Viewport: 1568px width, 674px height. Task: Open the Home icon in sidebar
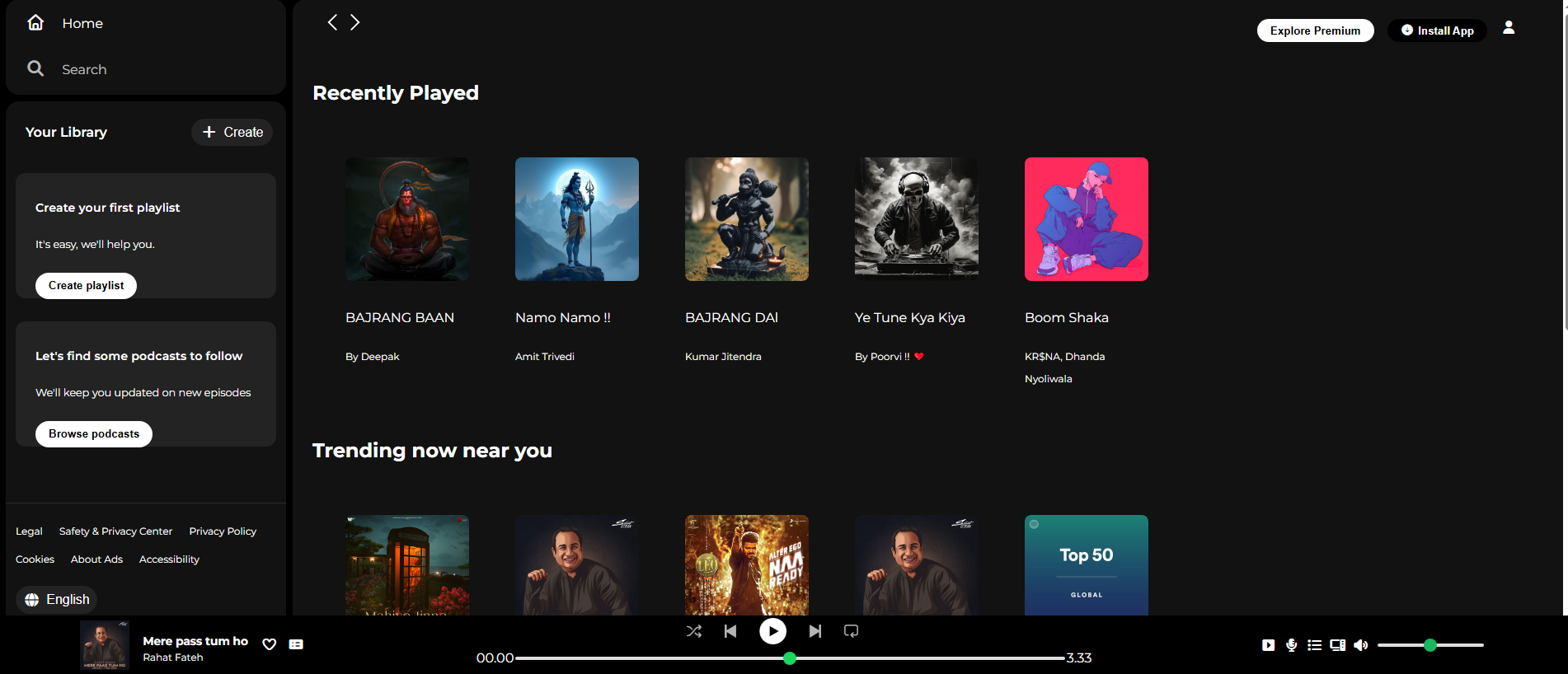35,22
